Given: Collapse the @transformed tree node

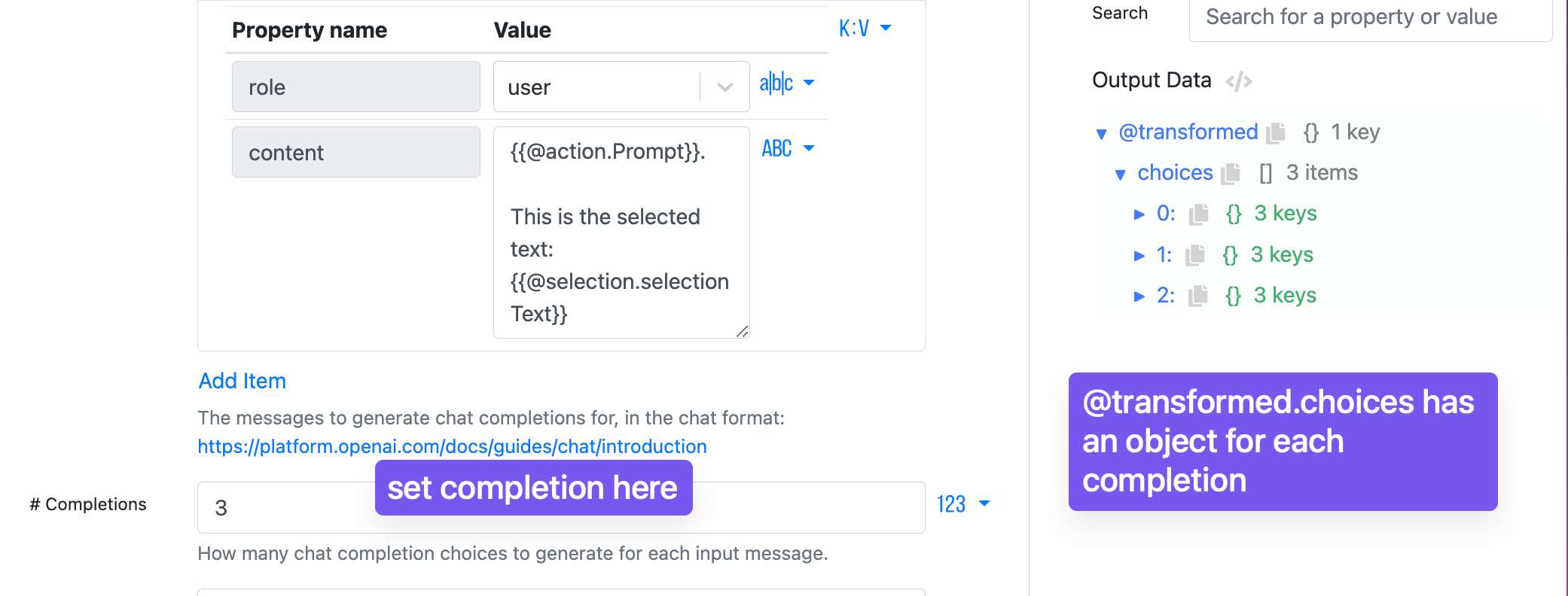Looking at the screenshot, I should pyautogui.click(x=1101, y=134).
